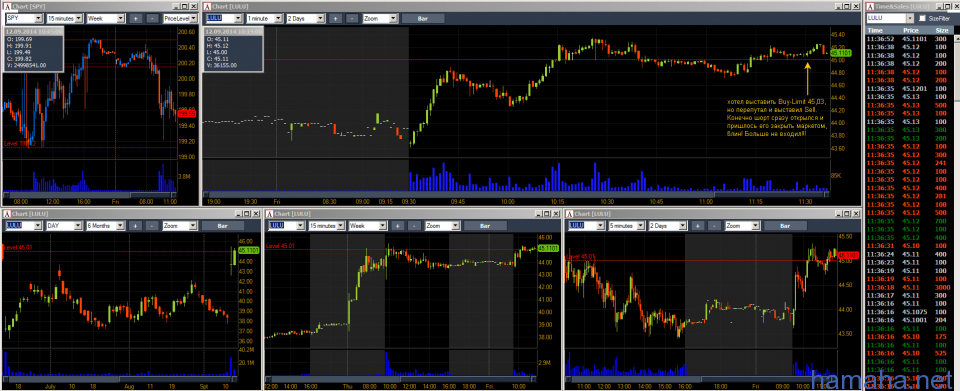Expand the 15 minutes interval dropdown in SPY chart

tap(64, 18)
